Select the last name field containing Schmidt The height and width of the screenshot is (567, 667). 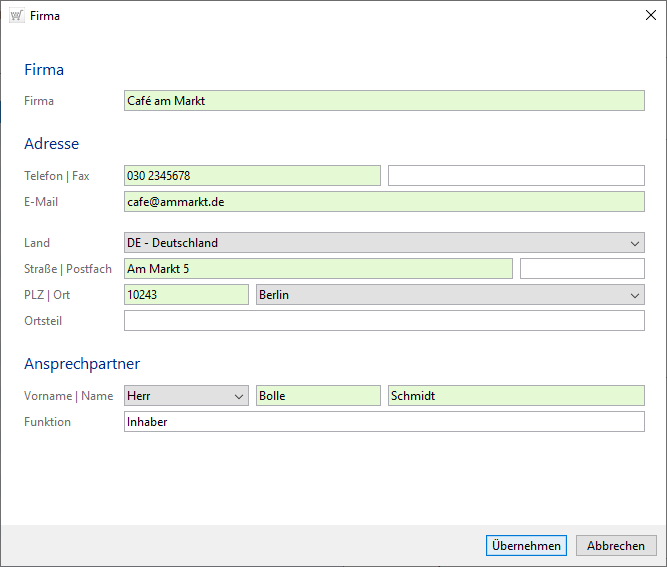click(516, 396)
